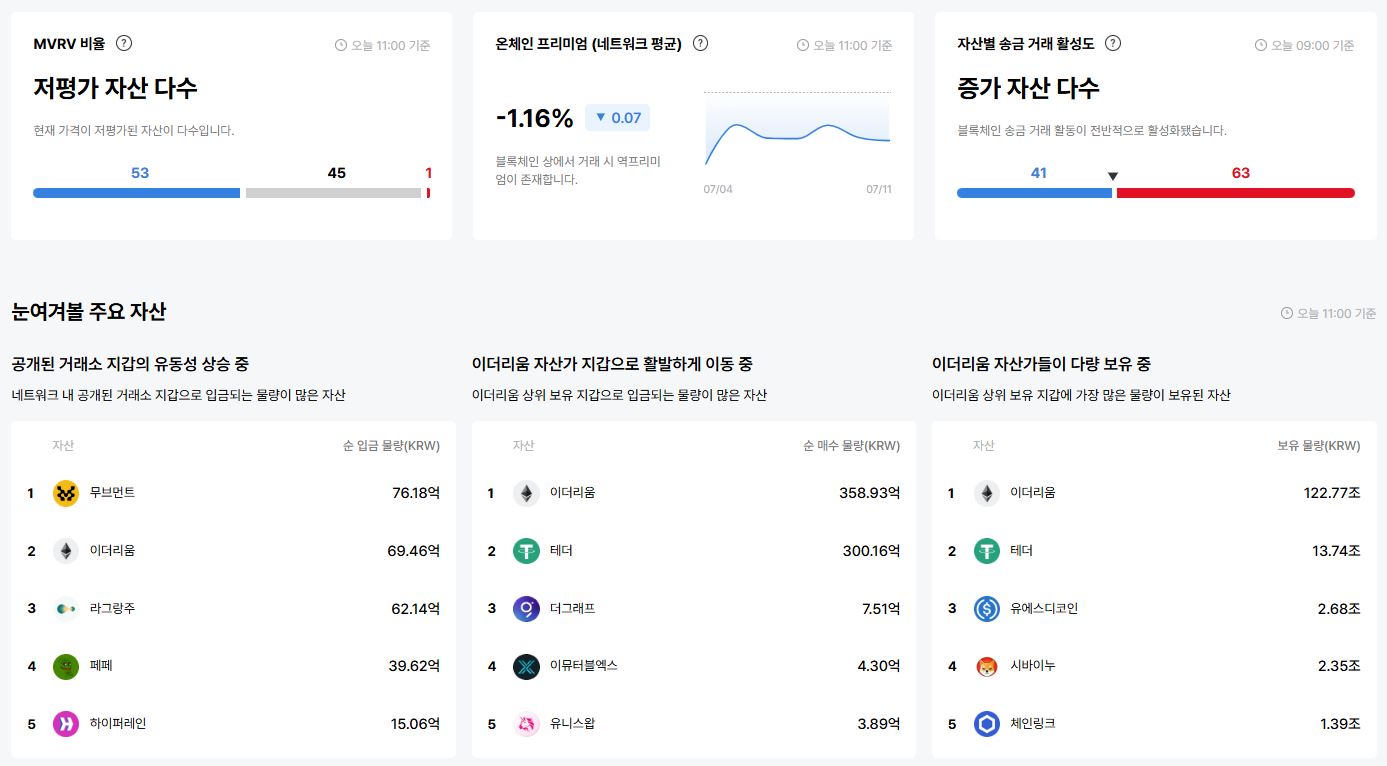The image size is (1387, 766).
Task: Click the 유에스디코인 coin icon
Action: (x=987, y=608)
